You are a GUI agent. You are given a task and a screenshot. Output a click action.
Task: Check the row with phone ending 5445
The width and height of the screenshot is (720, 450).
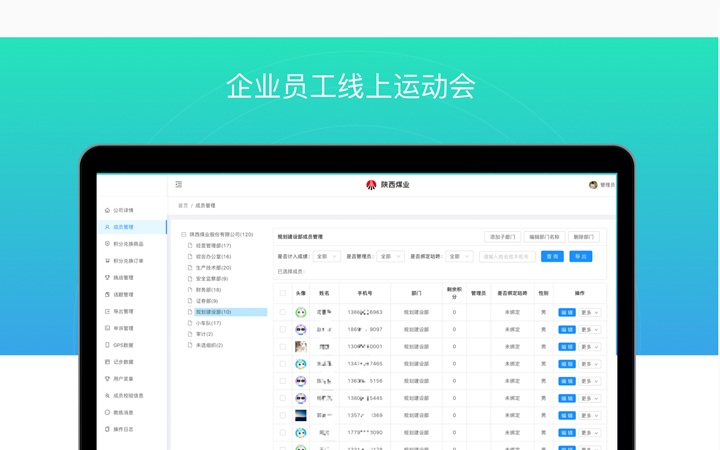tap(283, 398)
